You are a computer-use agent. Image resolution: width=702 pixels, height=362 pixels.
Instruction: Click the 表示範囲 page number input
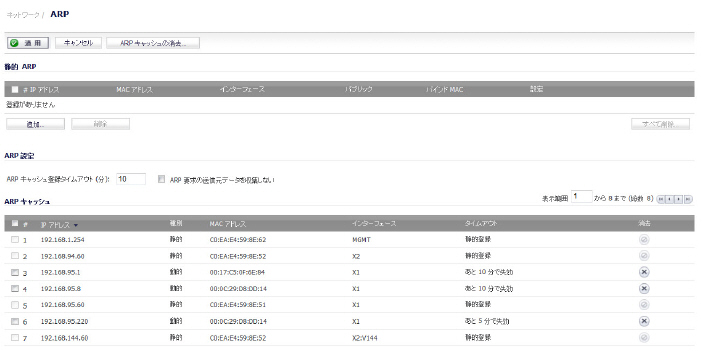582,197
